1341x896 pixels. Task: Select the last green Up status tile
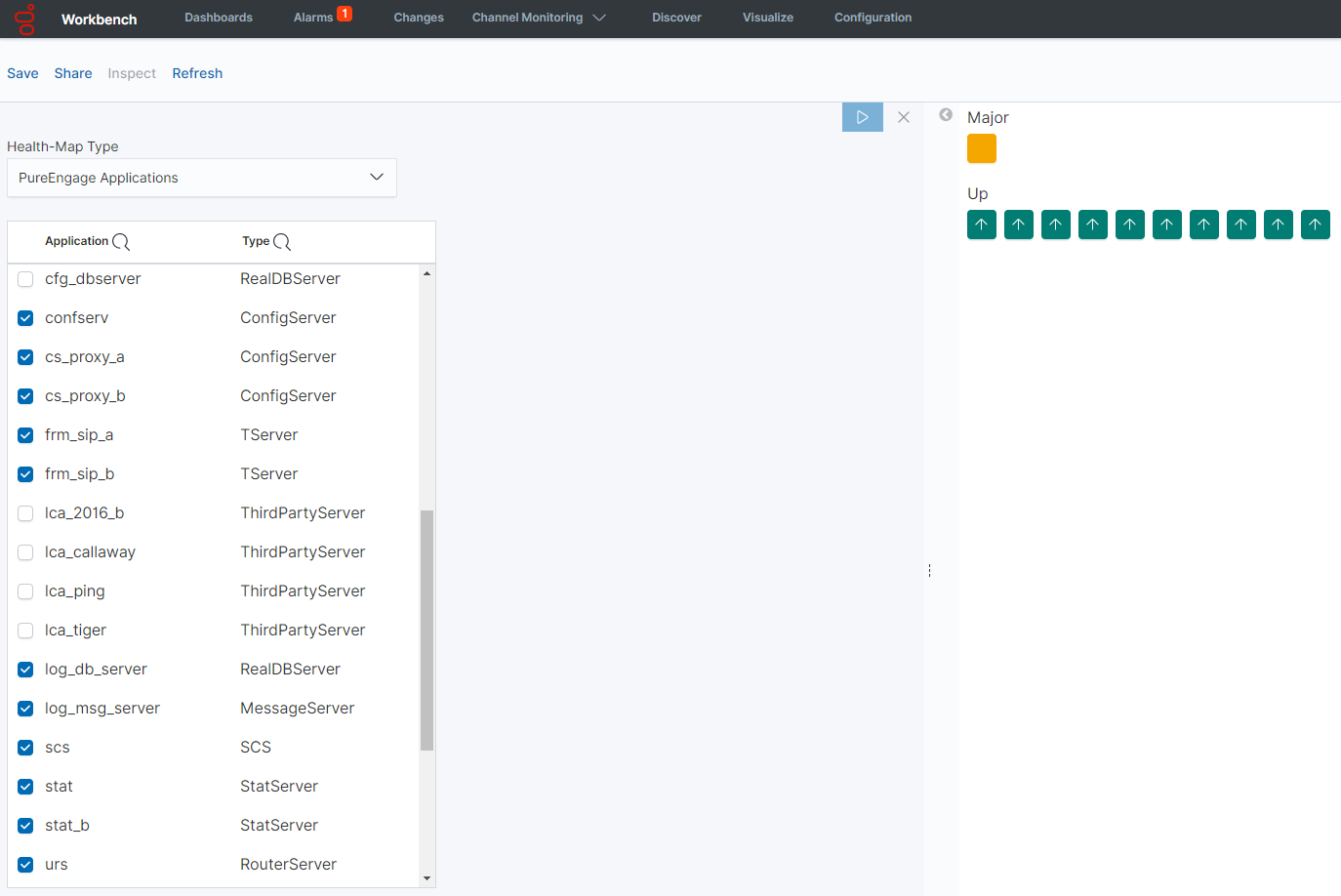1316,224
